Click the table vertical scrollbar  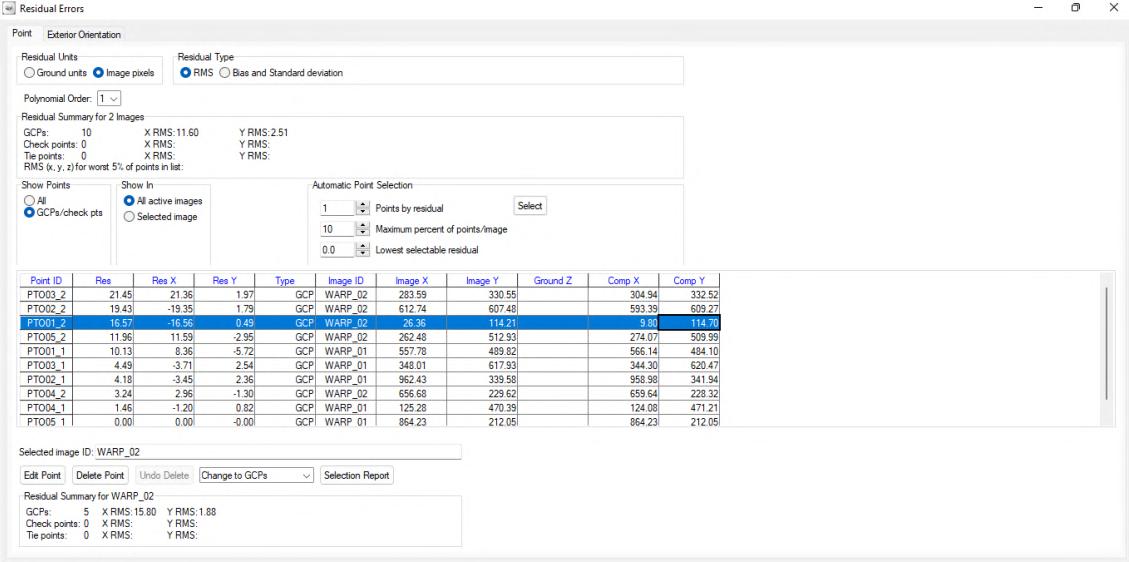click(x=1106, y=343)
